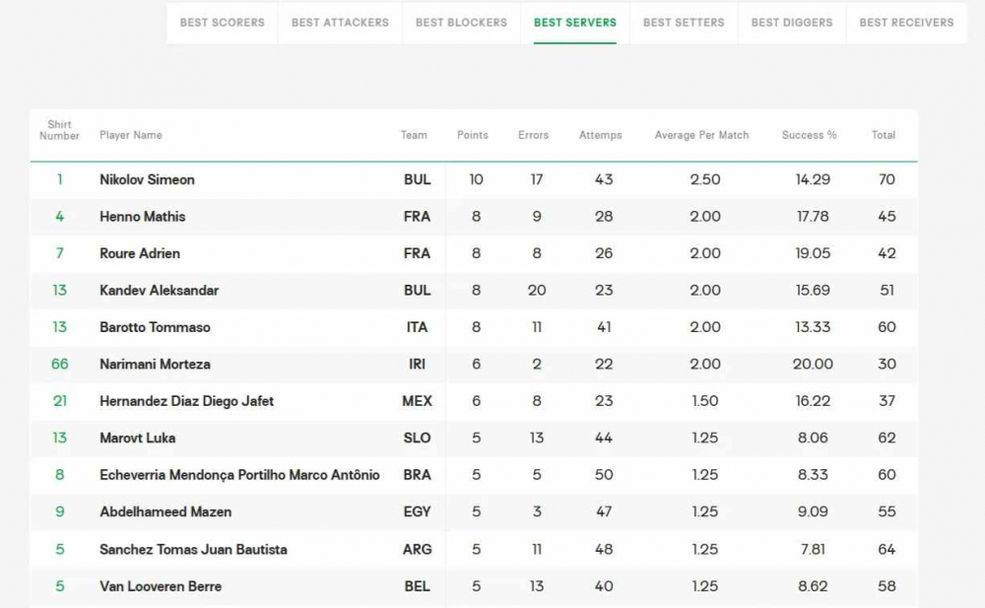Click shirt number 66 in table
Viewport: 985px width, 608px height.
pos(60,364)
